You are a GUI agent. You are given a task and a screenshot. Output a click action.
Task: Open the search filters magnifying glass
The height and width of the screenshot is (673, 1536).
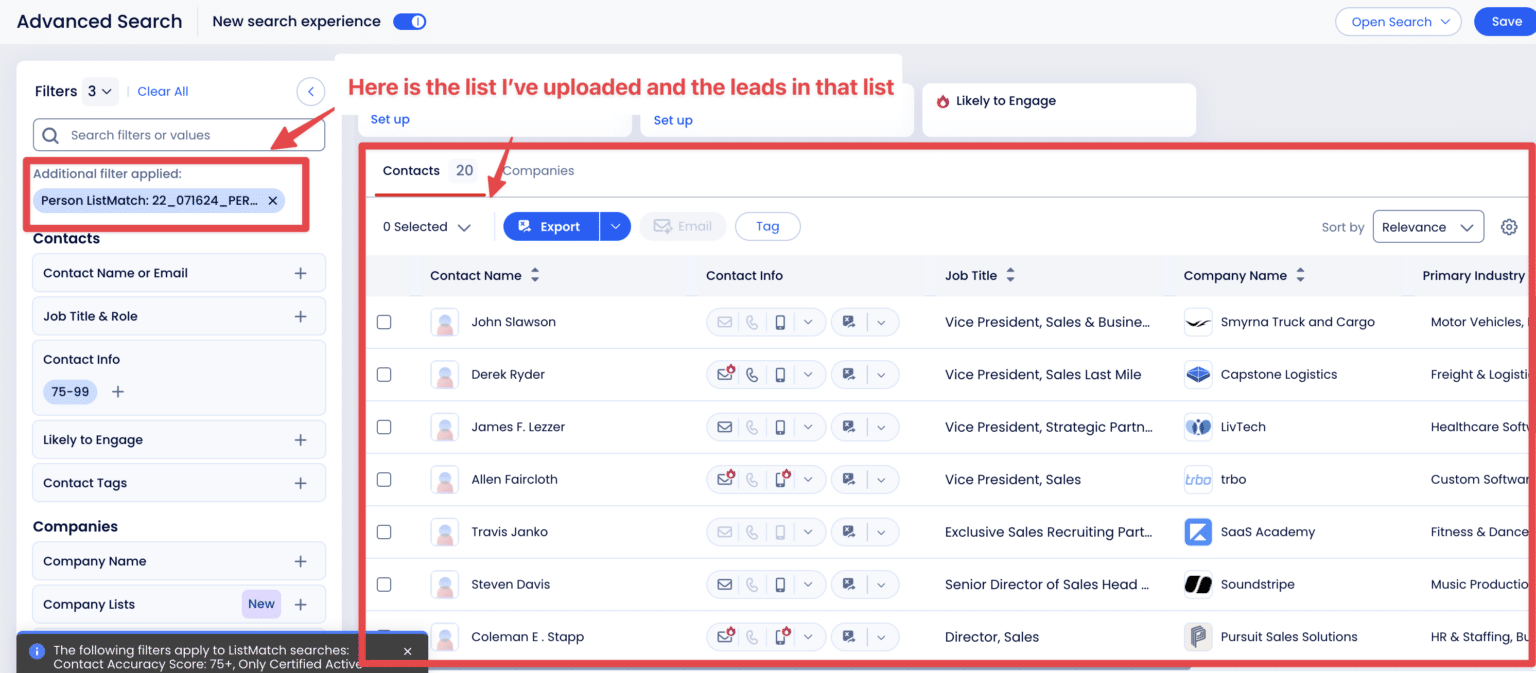(50, 134)
